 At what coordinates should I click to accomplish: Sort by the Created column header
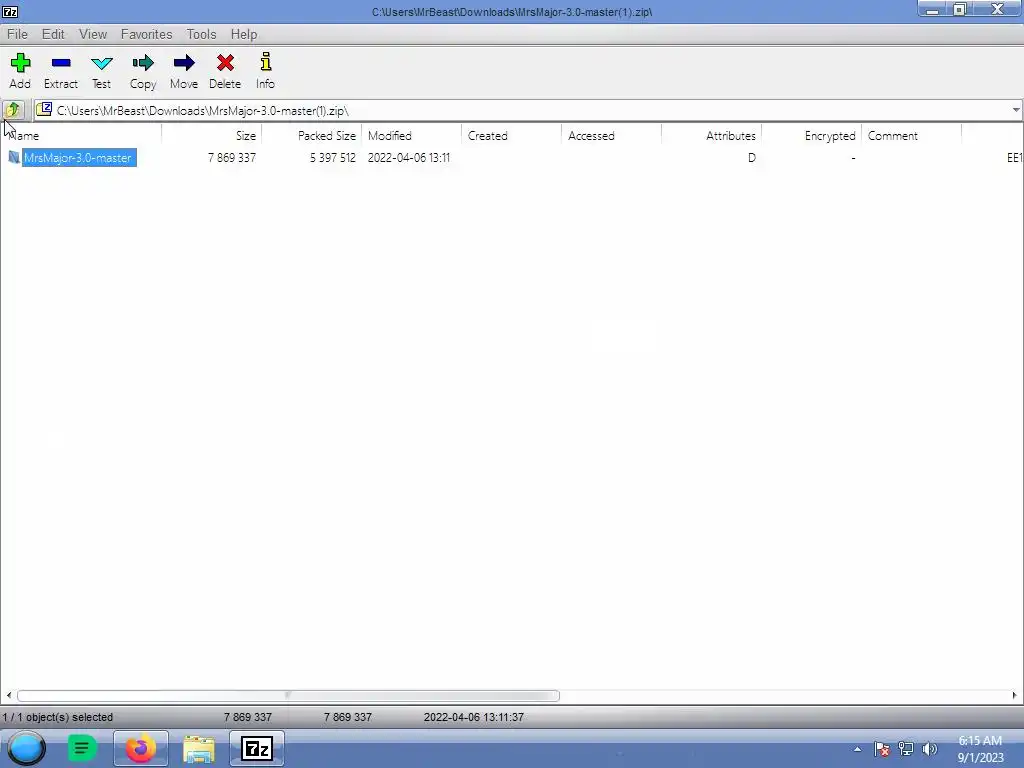(511, 135)
